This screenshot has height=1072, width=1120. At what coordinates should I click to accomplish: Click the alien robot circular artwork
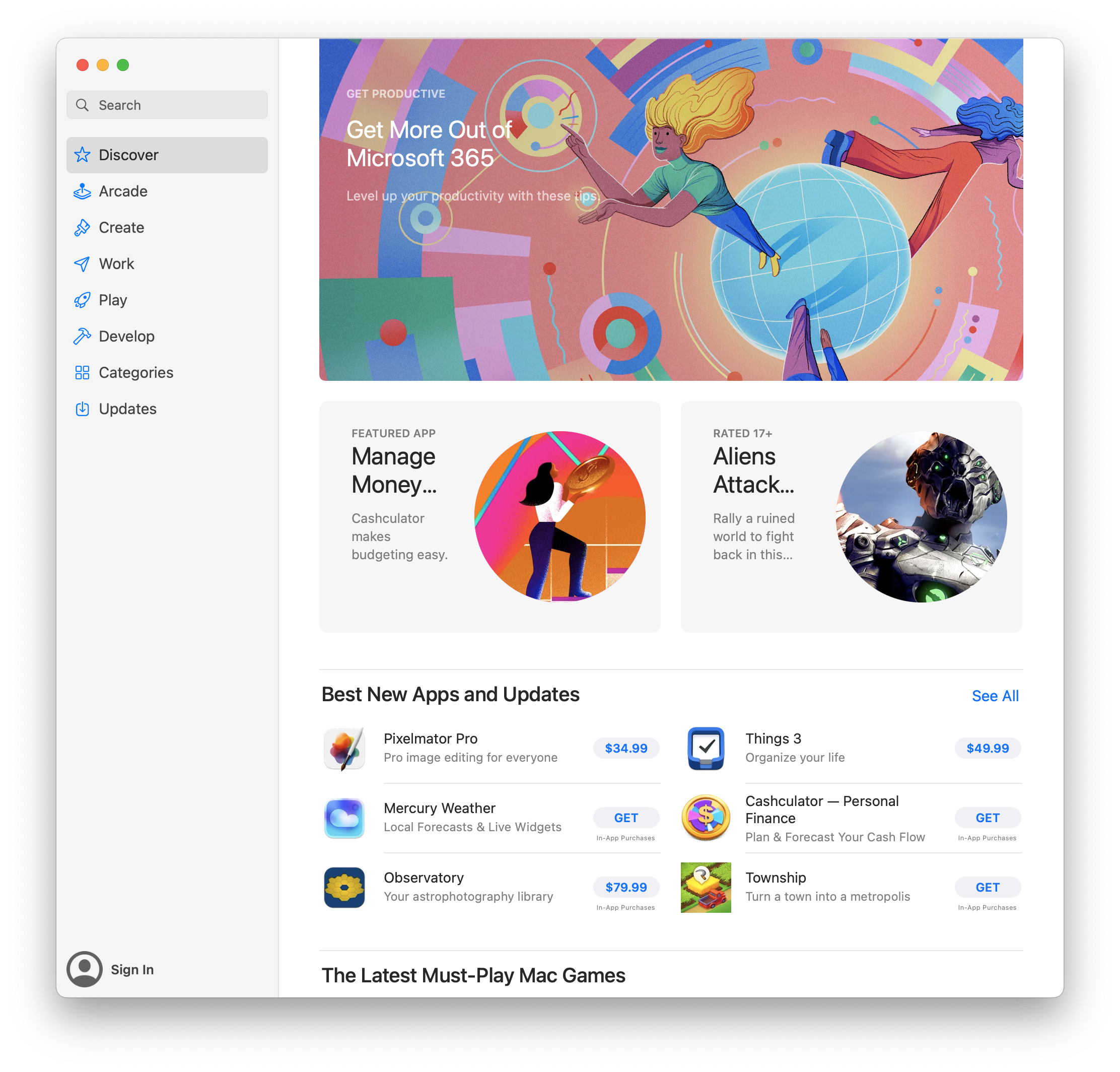[921, 516]
